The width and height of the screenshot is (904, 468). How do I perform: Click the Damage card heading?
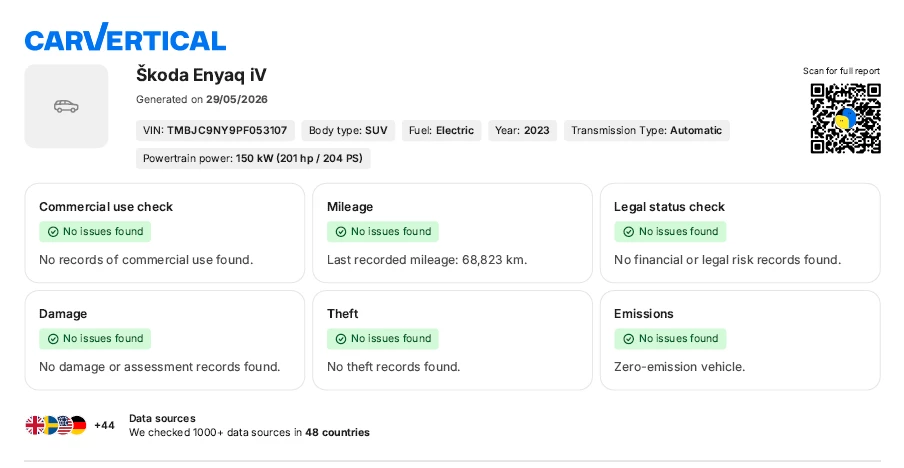coord(63,314)
